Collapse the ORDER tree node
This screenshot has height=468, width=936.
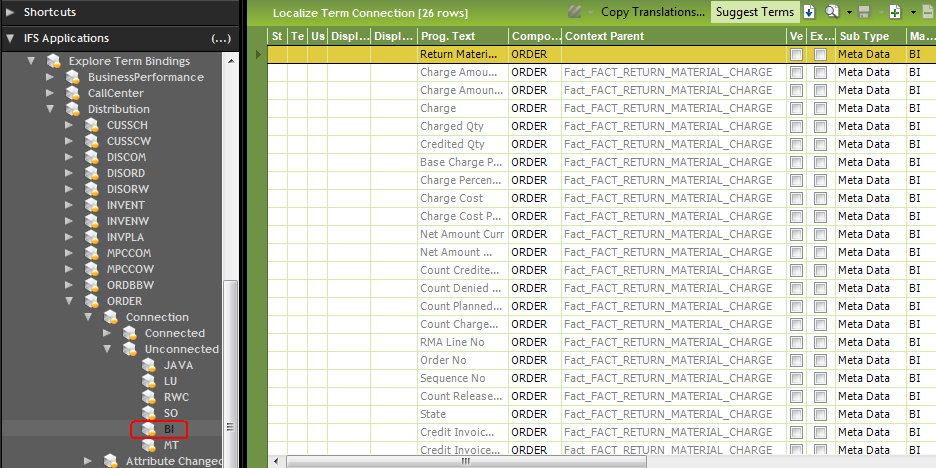(x=69, y=301)
